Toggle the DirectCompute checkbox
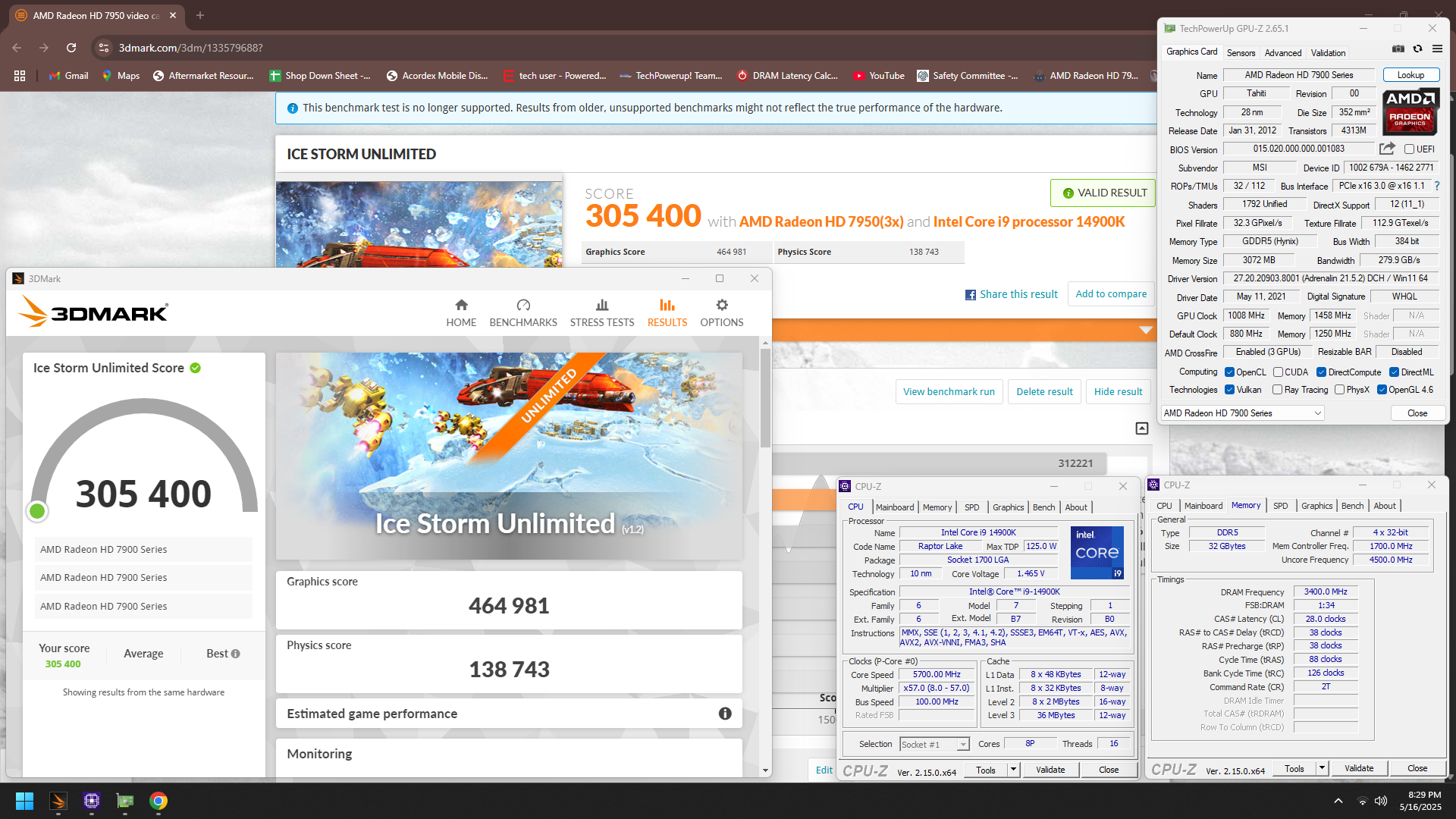Viewport: 1456px width, 819px height. point(1321,372)
